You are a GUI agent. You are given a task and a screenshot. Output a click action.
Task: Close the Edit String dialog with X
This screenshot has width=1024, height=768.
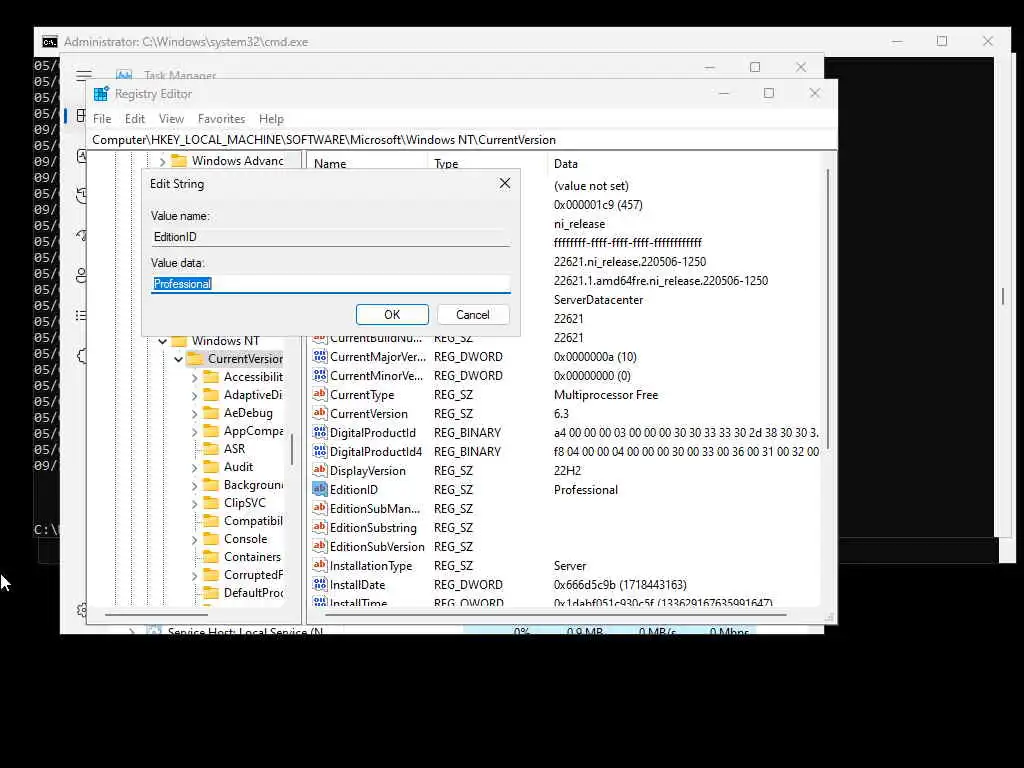click(x=505, y=184)
